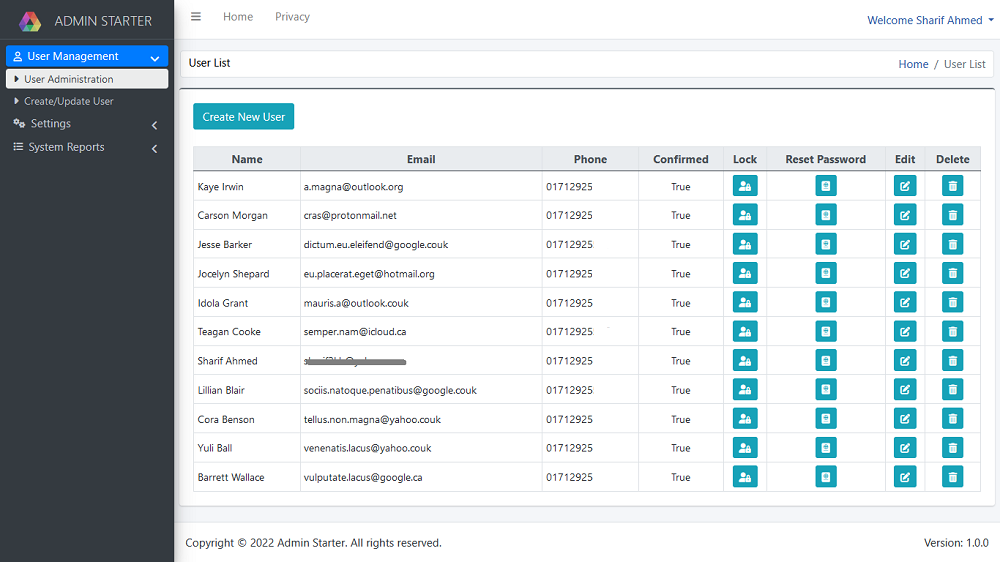Select Create/Update User in sidebar

(x=68, y=101)
